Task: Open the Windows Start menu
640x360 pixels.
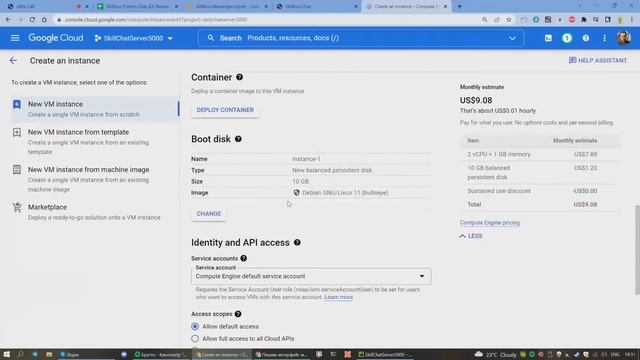Action: (x=7, y=354)
